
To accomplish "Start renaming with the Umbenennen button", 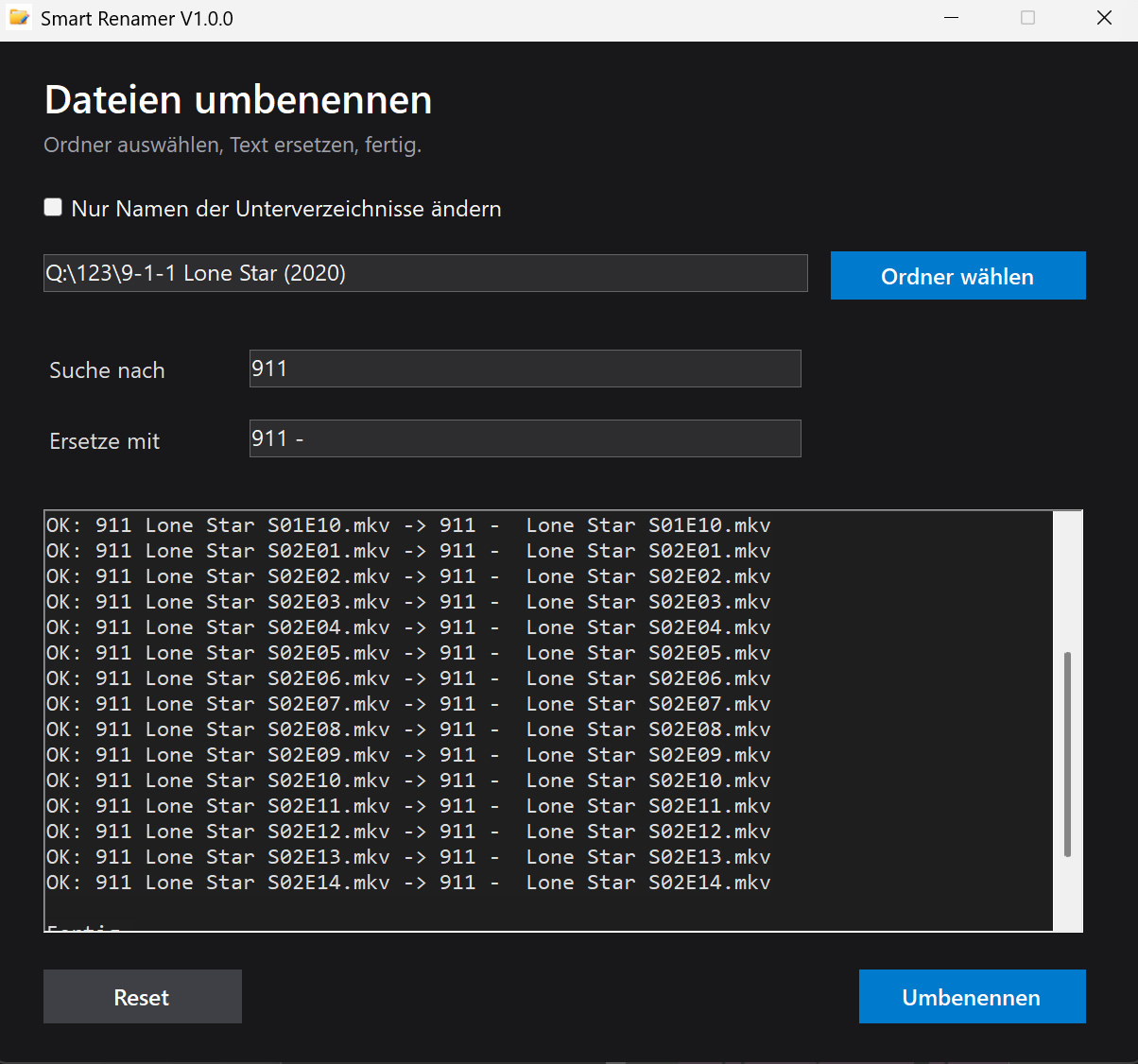I will [x=972, y=997].
